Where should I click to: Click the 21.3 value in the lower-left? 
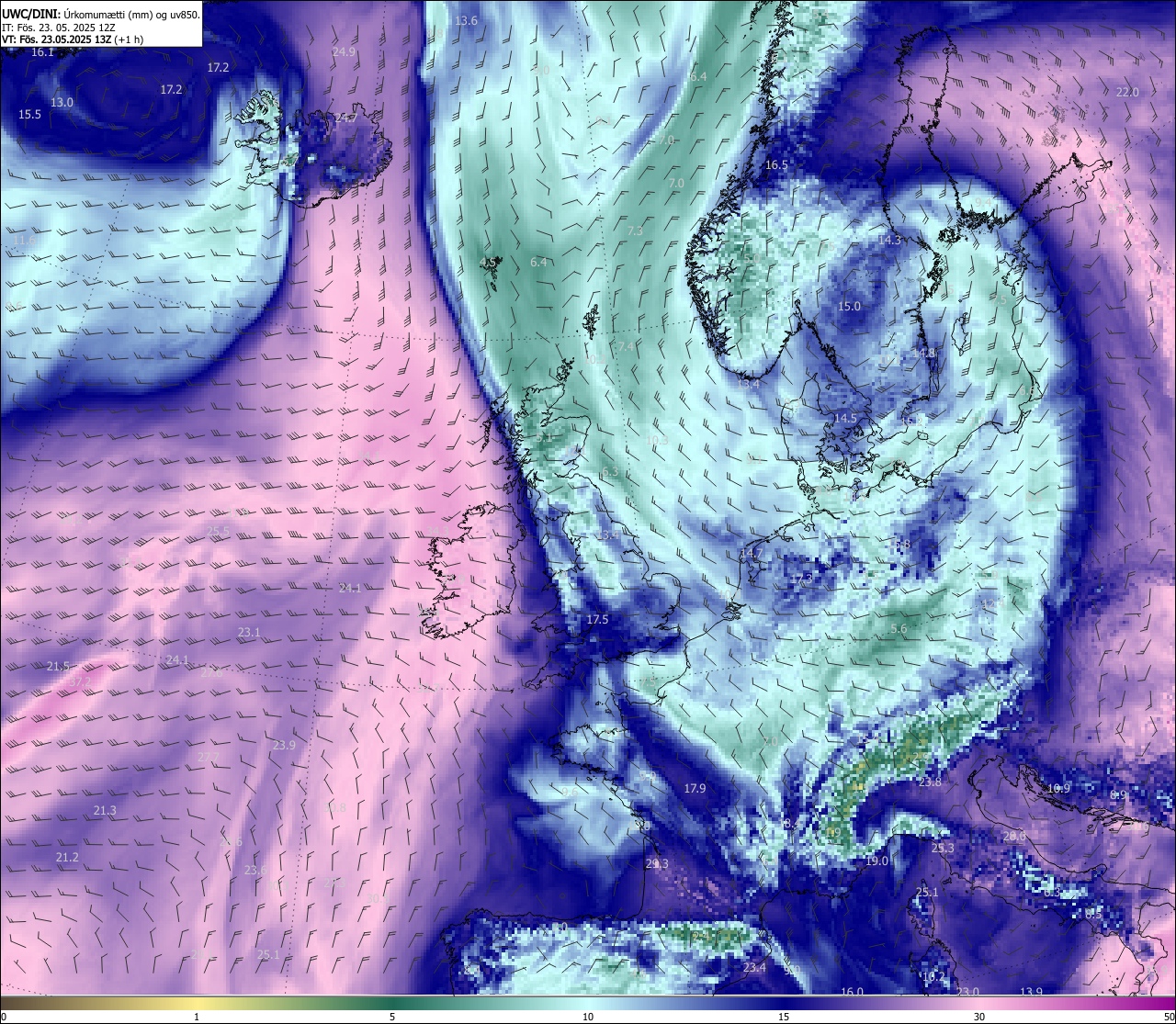click(x=105, y=811)
